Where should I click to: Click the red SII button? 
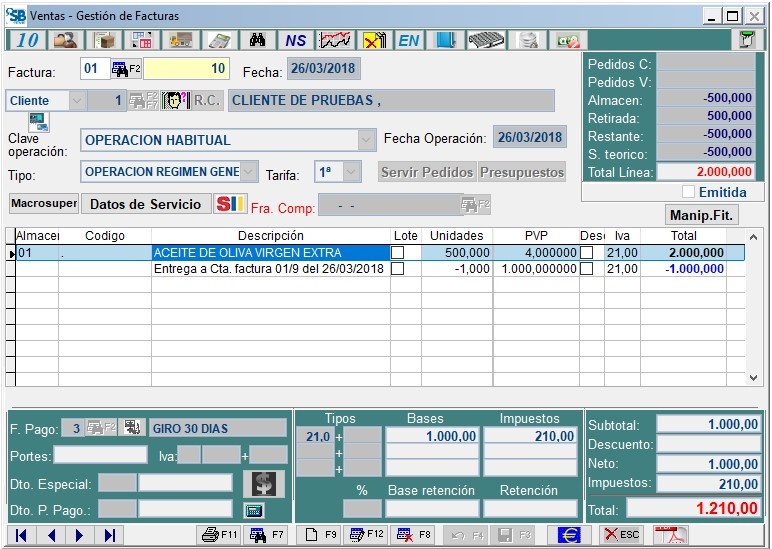[230, 204]
